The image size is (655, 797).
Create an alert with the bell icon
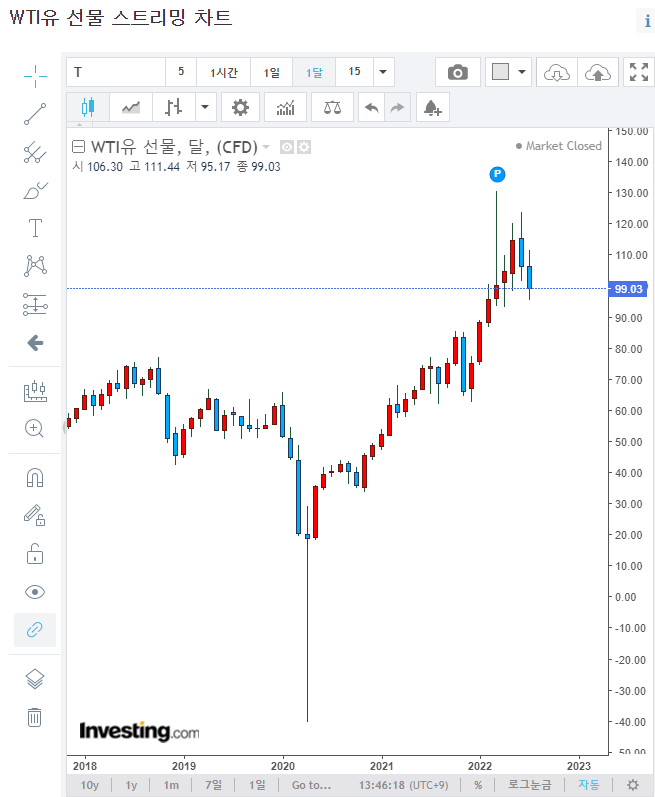pyautogui.click(x=432, y=107)
